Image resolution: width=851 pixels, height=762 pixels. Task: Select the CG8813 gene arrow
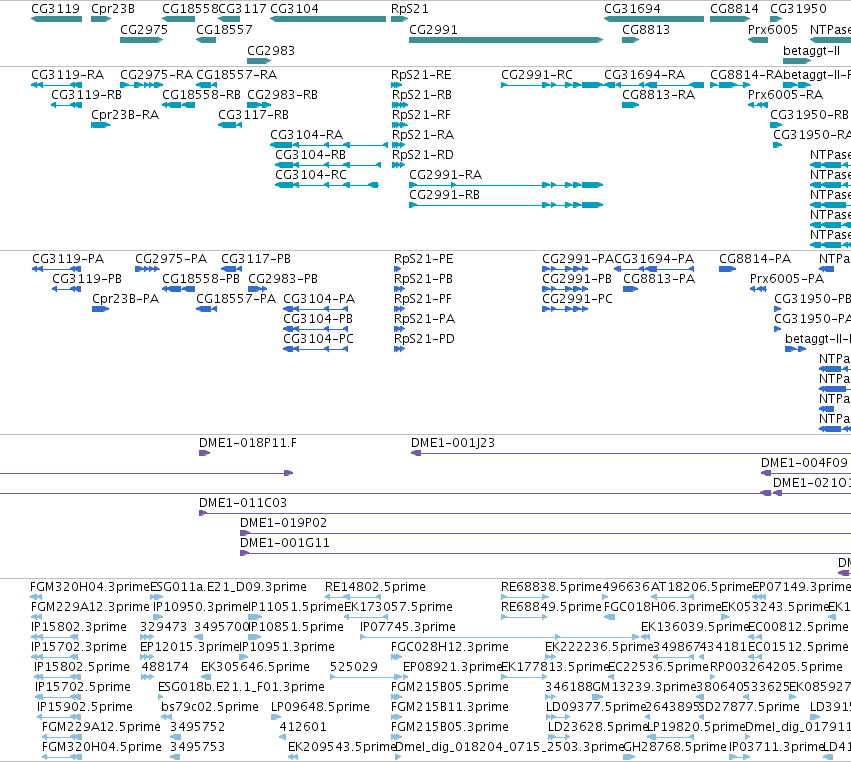631,40
